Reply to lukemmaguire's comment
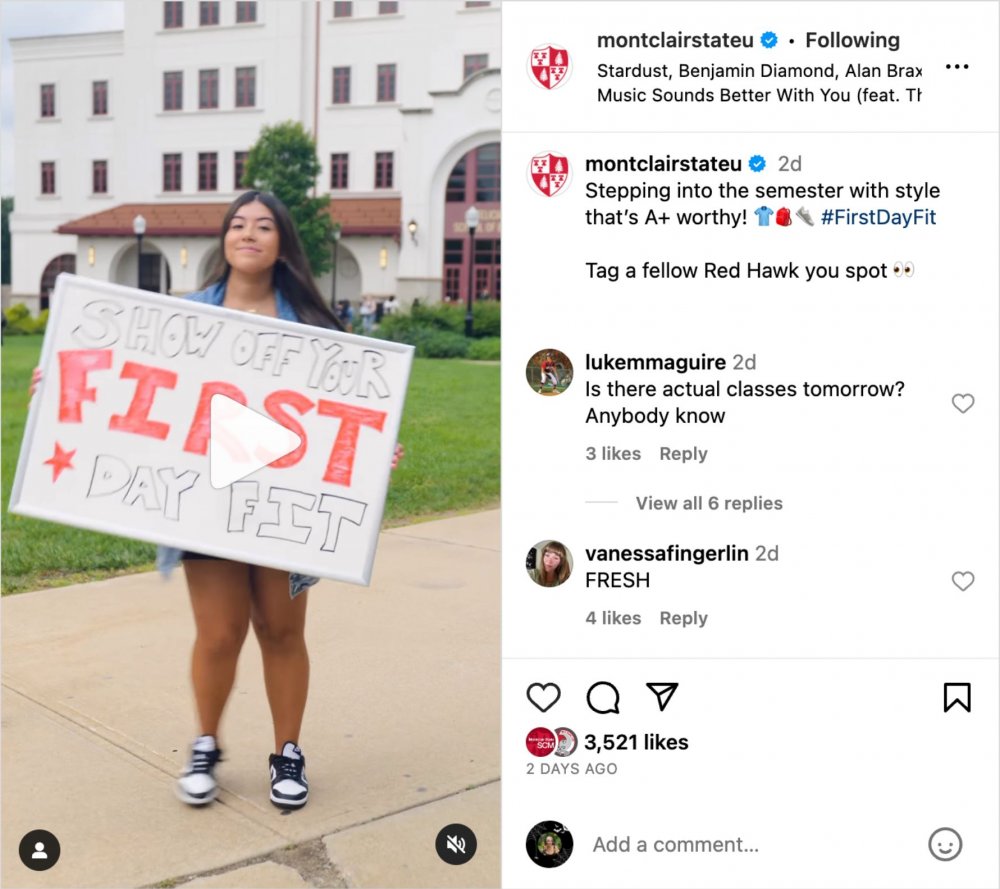Screen dimensions: 1000x889 683,454
